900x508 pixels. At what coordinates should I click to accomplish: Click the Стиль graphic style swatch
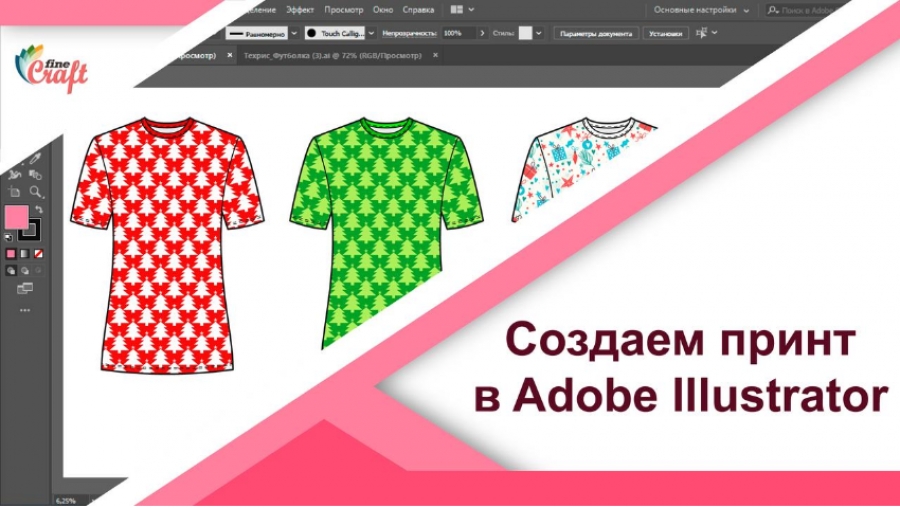[525, 33]
